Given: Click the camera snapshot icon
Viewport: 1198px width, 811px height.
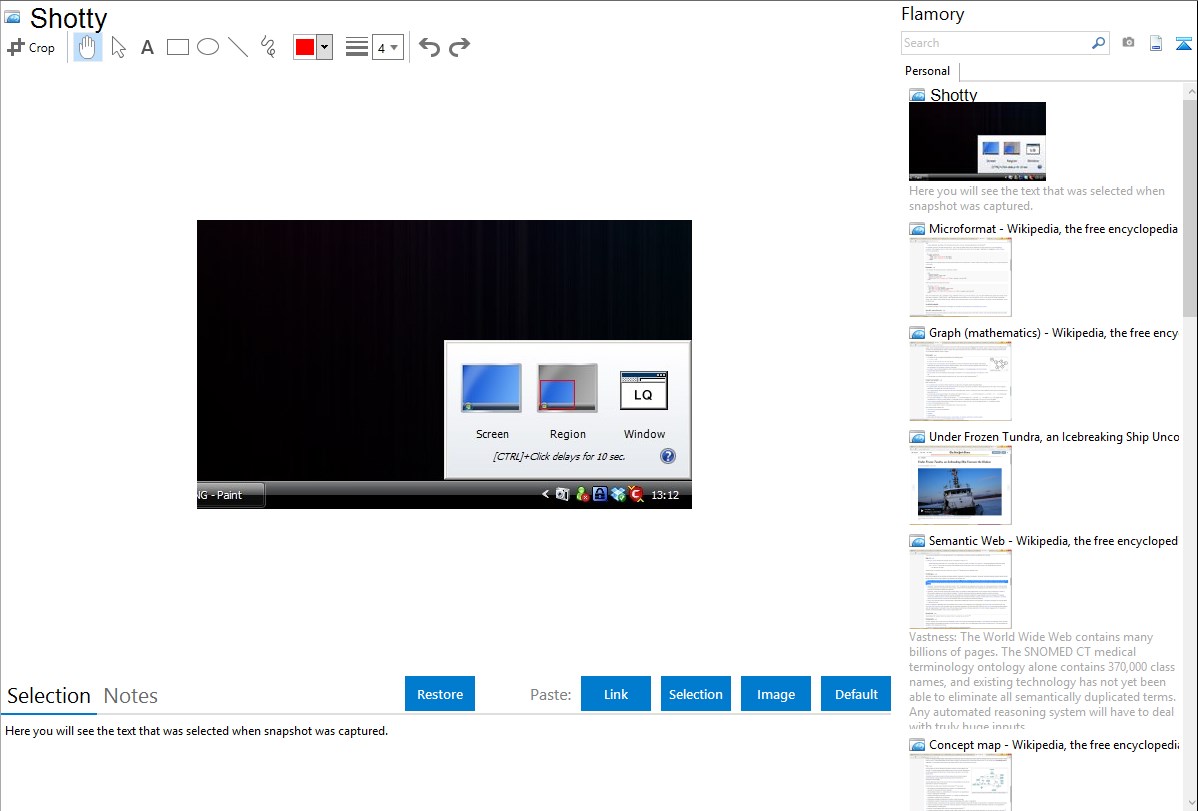Looking at the screenshot, I should [1128, 43].
